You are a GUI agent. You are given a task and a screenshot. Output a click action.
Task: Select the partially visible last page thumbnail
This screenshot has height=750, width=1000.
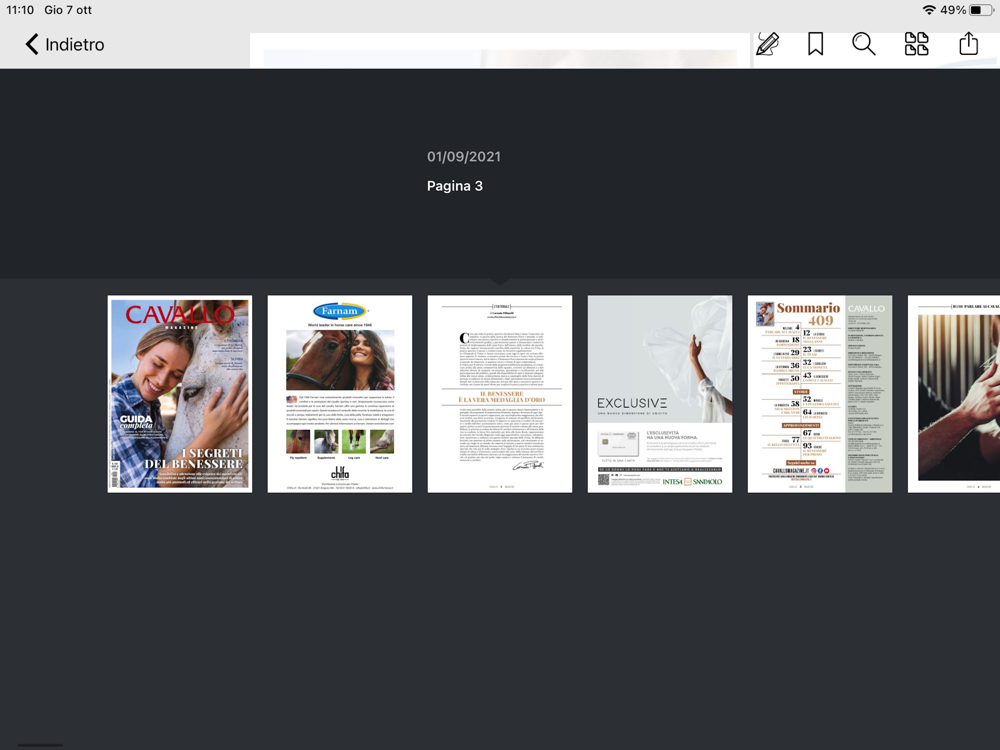pyautogui.click(x=954, y=393)
